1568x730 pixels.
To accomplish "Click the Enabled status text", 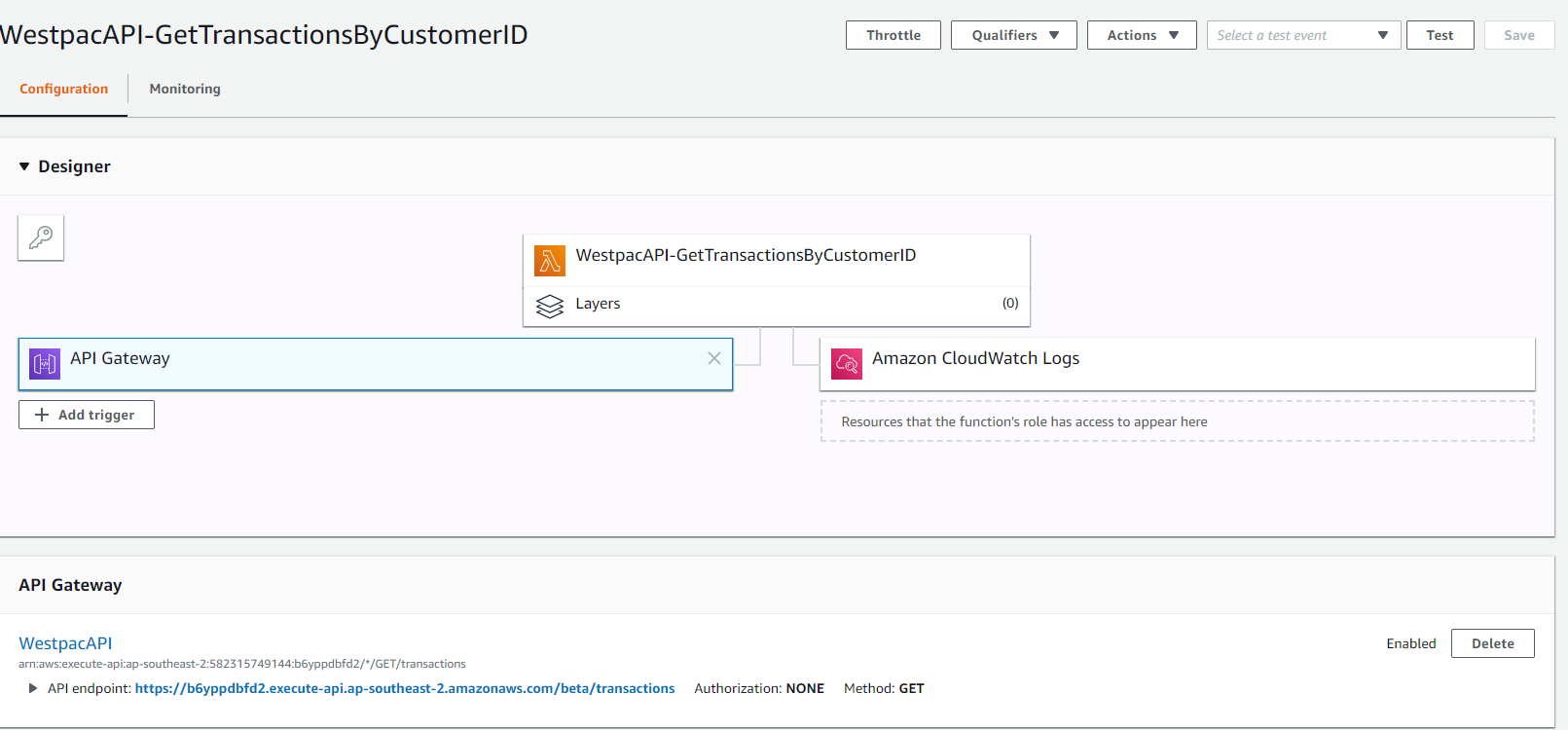I will pos(1411,643).
